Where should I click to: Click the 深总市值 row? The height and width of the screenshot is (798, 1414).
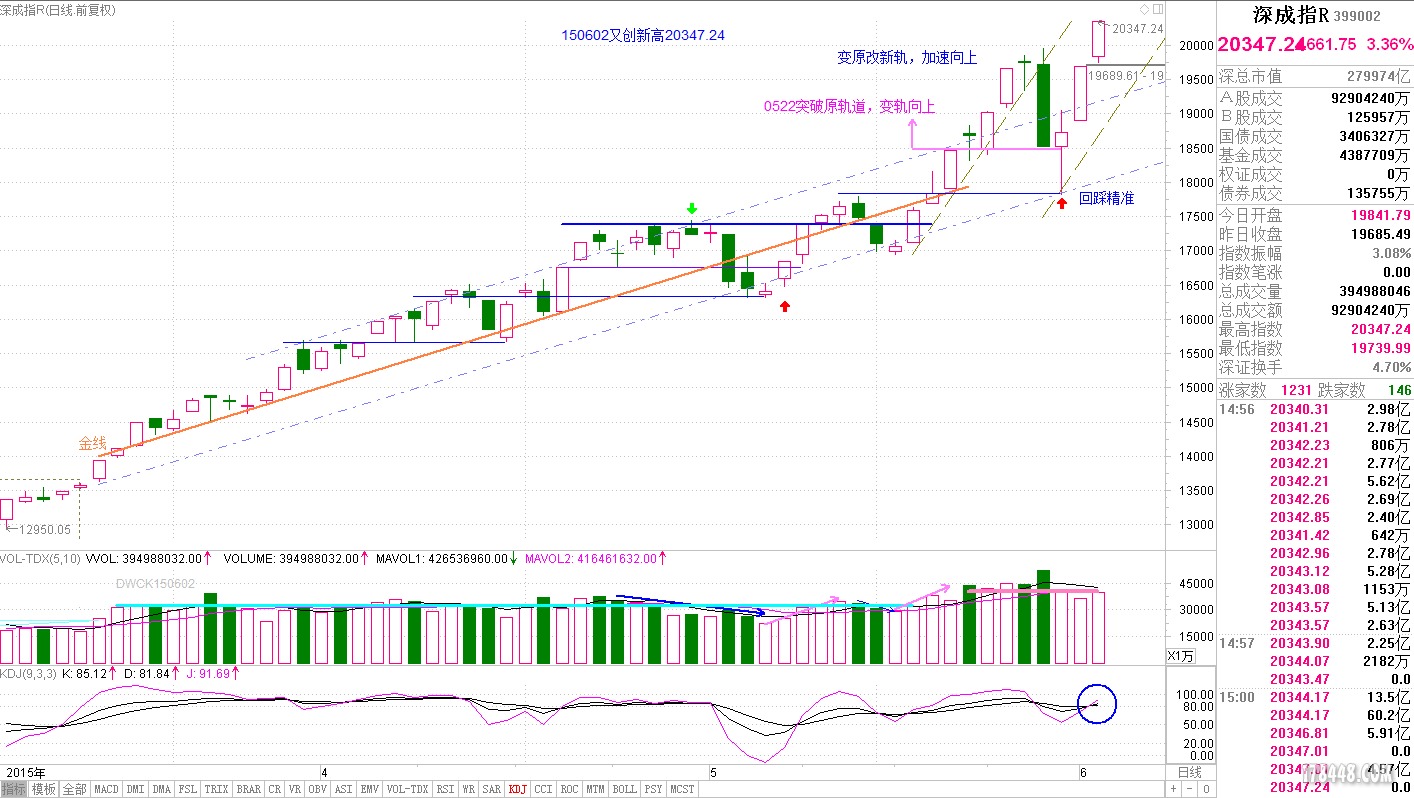pos(1315,77)
